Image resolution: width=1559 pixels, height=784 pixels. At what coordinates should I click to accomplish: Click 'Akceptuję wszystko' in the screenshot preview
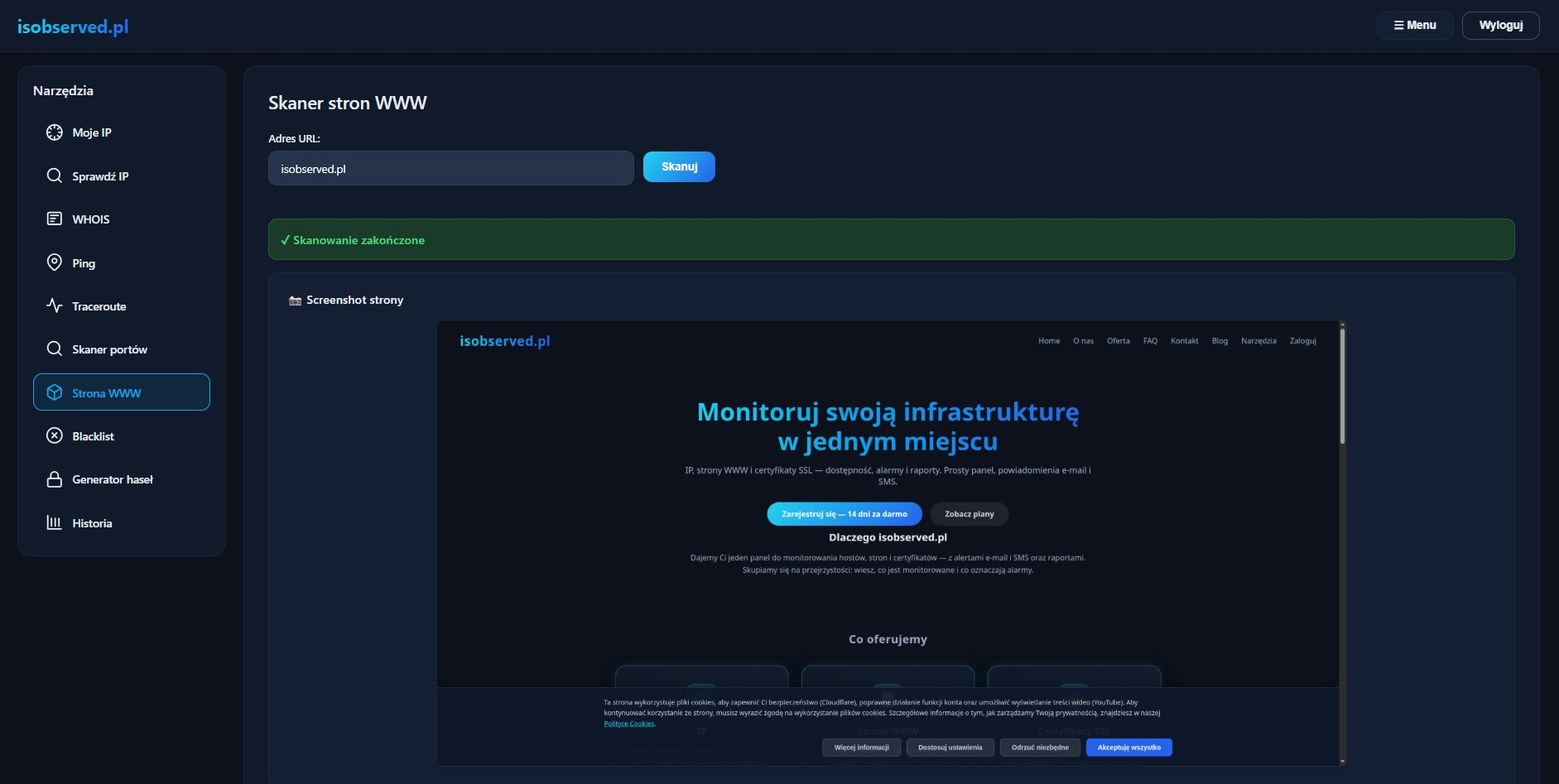click(1129, 748)
